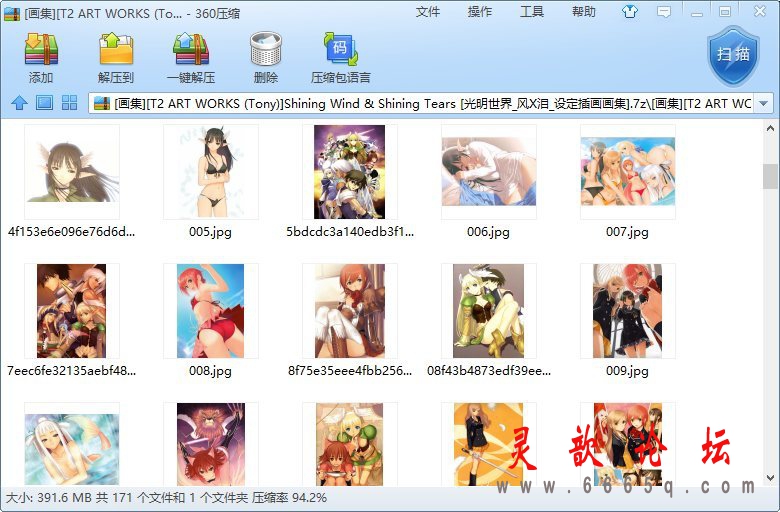This screenshot has width=780, height=512.
Task: Switch to the single large view icon
Action: [x=45, y=103]
